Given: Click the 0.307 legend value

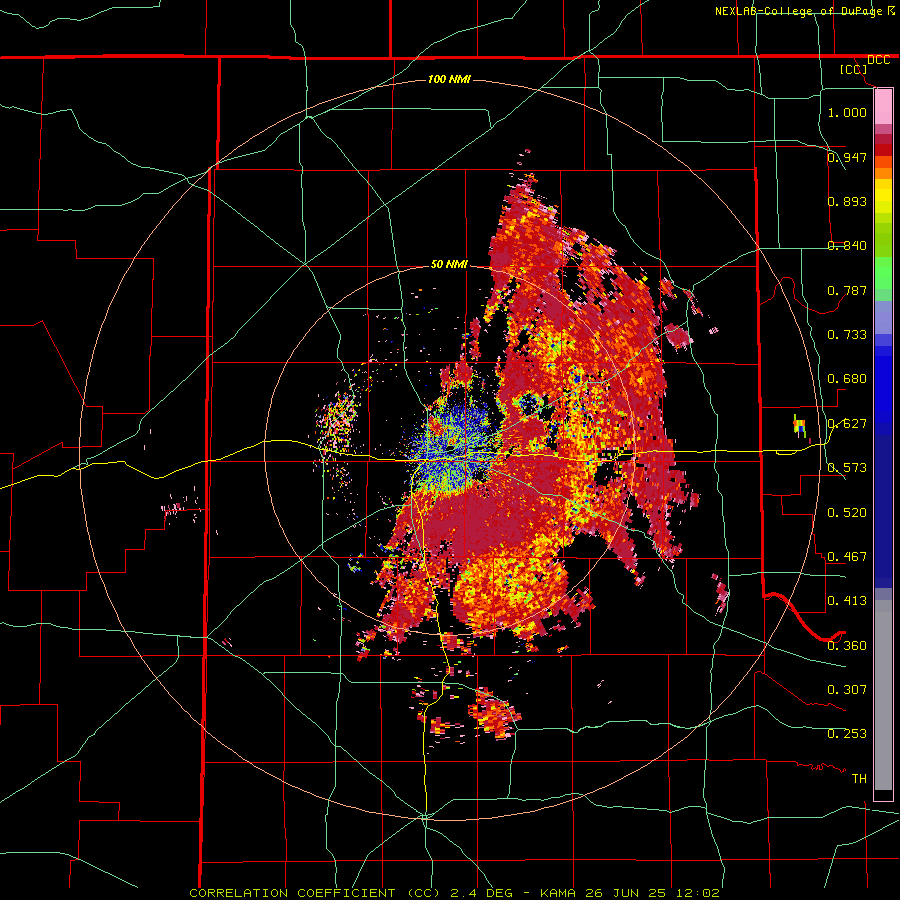Looking at the screenshot, I should (x=847, y=690).
